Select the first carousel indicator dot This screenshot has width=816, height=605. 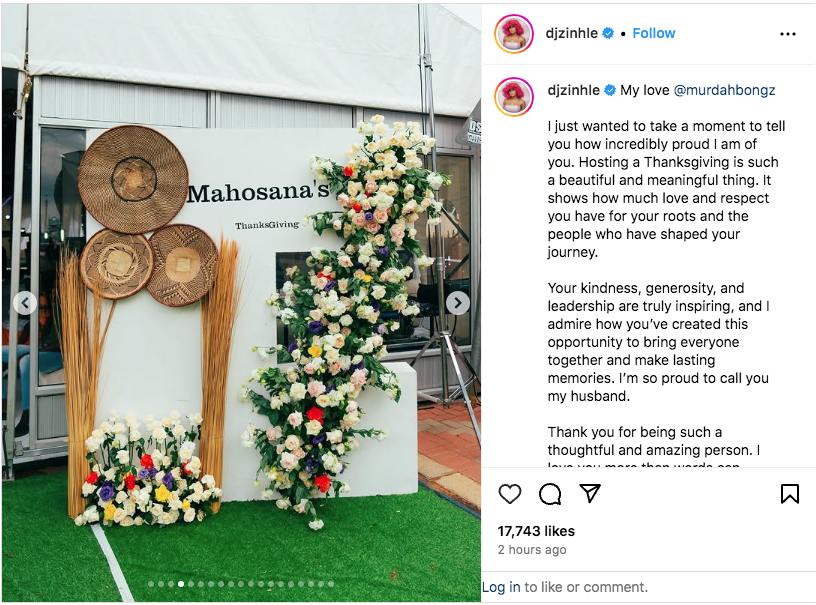click(x=151, y=584)
